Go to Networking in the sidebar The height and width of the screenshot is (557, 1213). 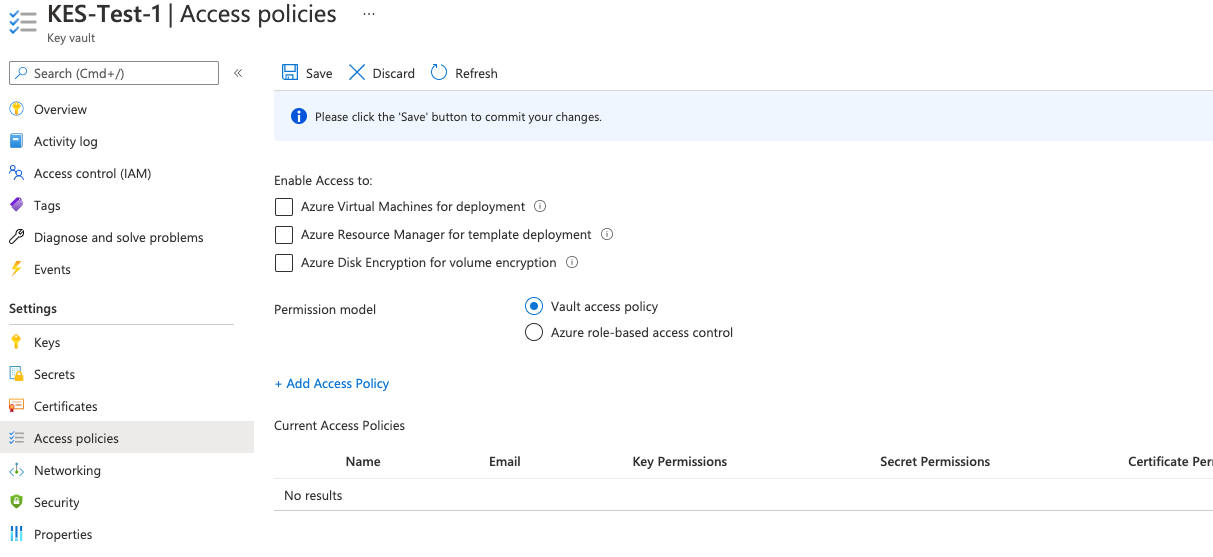coord(67,470)
